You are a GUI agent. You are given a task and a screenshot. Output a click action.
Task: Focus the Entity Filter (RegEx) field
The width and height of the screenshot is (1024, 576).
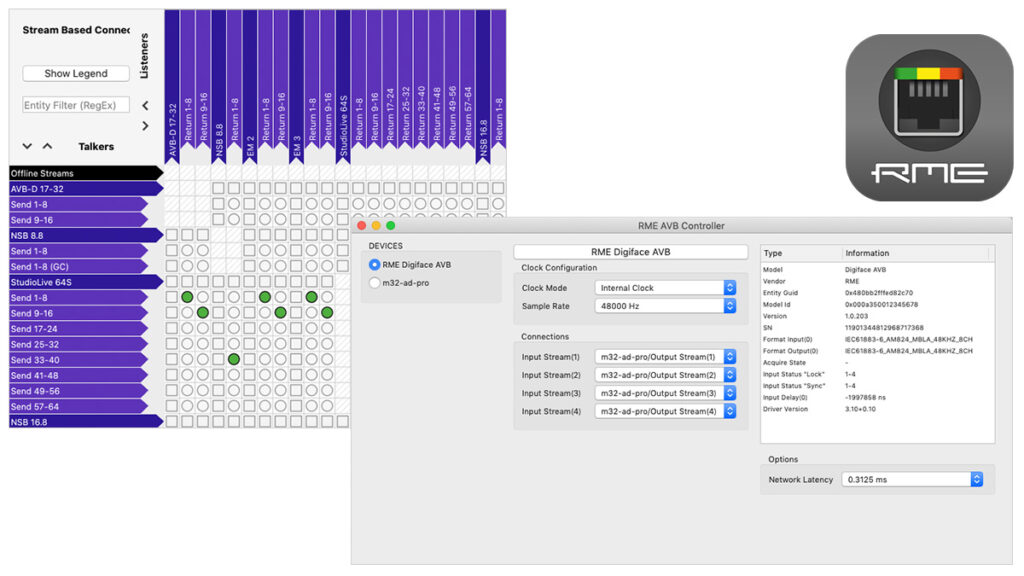[76, 105]
